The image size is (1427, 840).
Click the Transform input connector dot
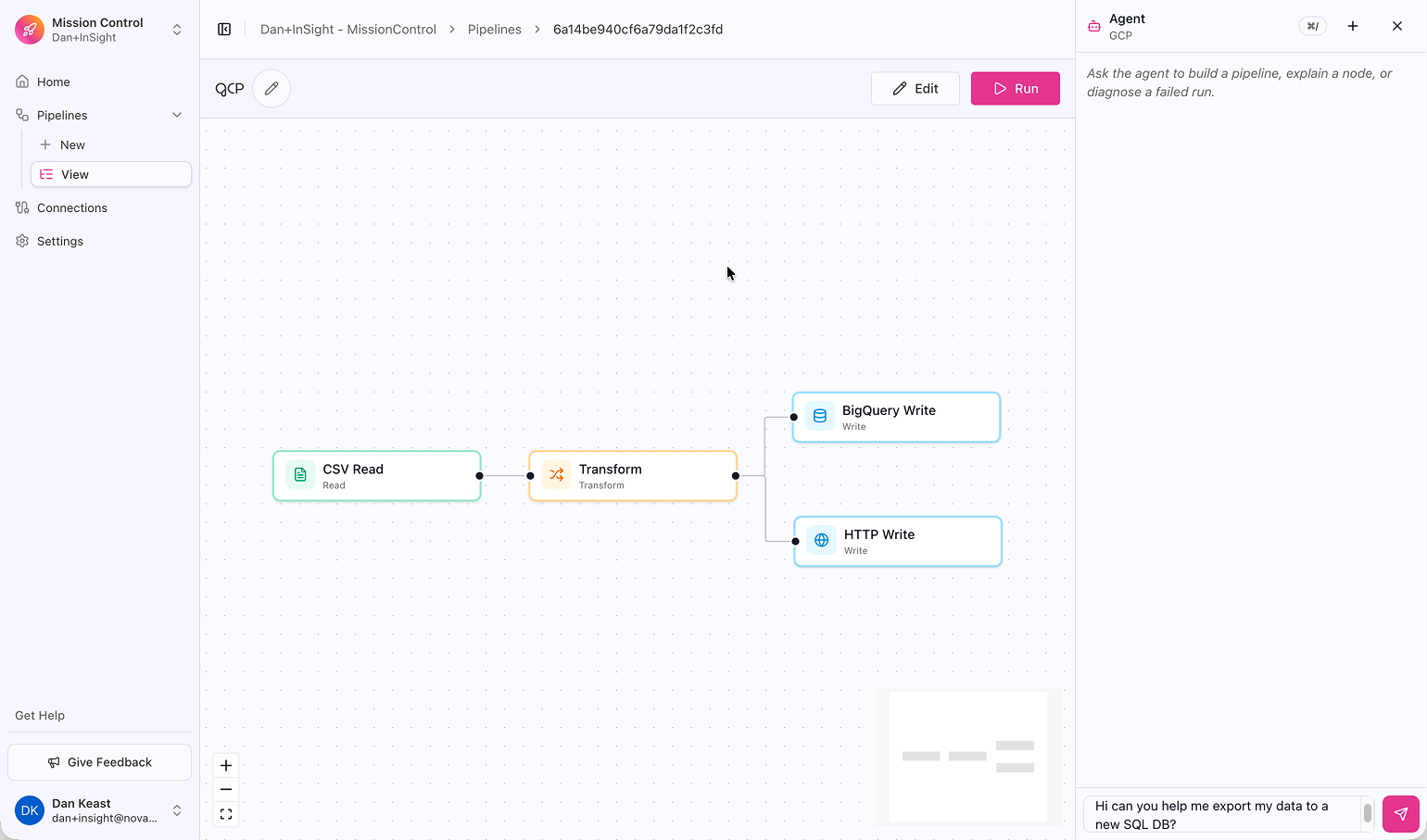coord(531,476)
